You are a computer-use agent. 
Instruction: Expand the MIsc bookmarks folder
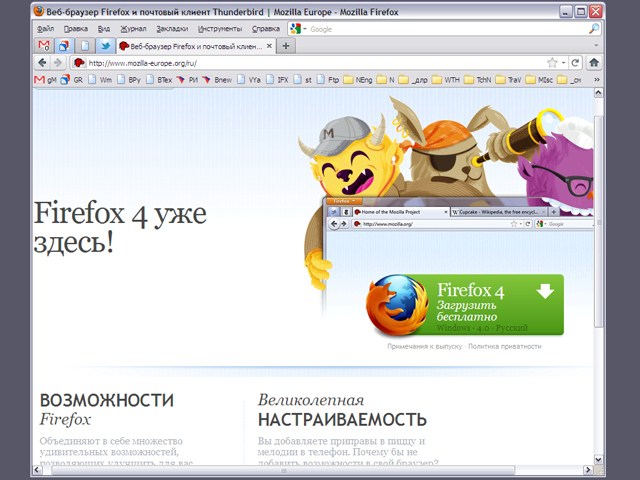click(x=540, y=80)
